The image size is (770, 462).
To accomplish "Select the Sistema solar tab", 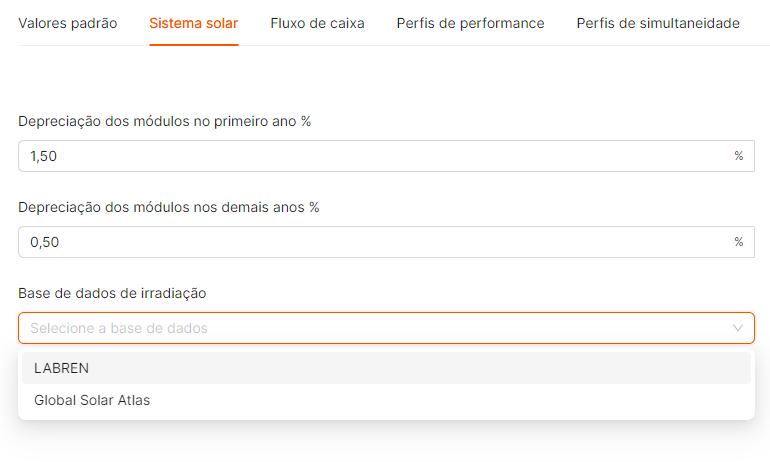I will (194, 23).
